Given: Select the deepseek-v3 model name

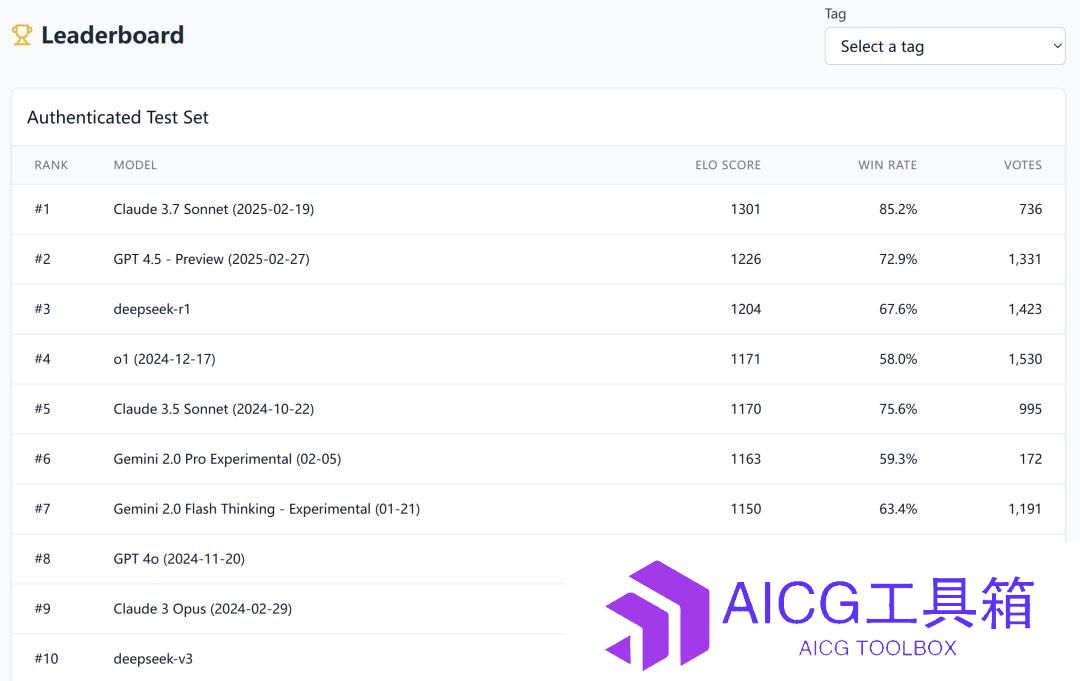Looking at the screenshot, I should click(153, 659).
